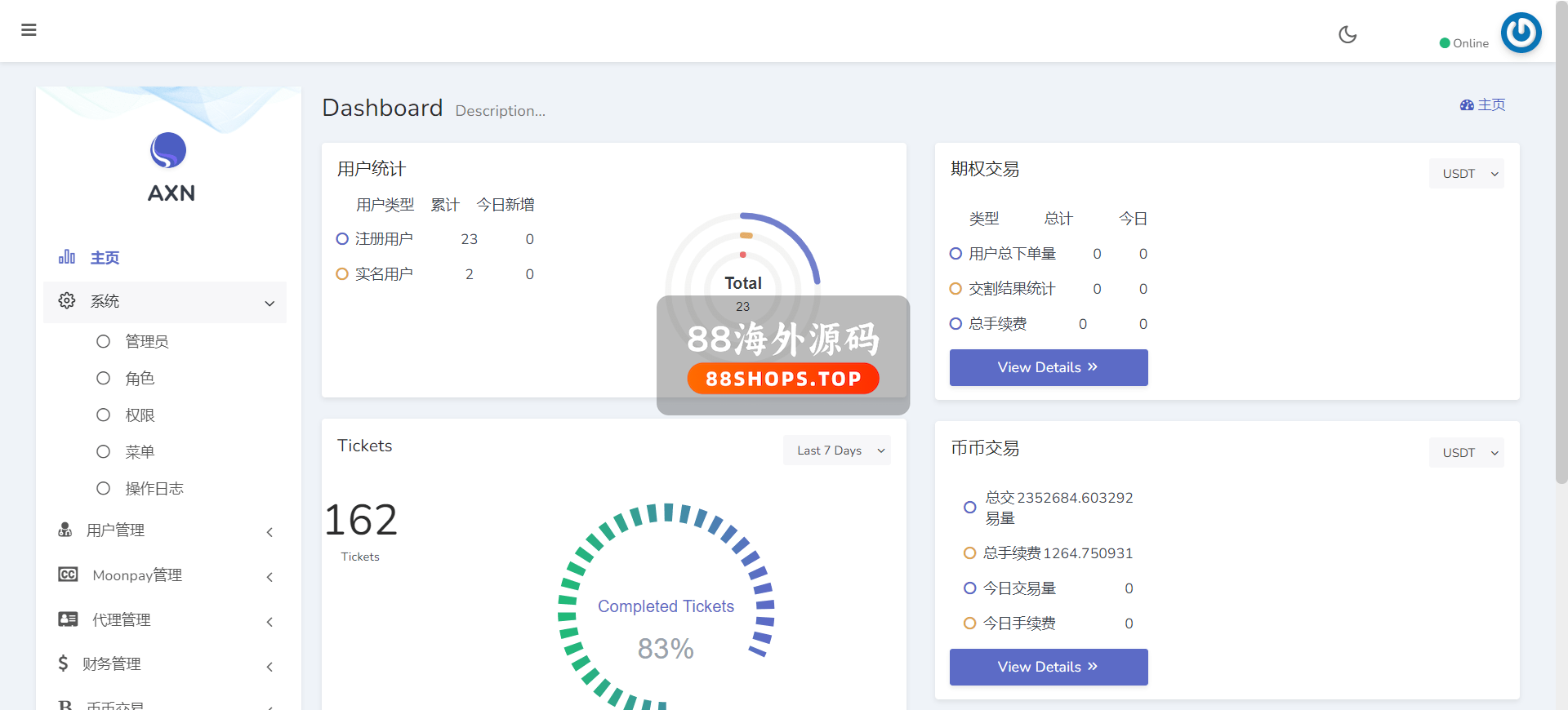Click the bar chart icon beside 主页
The width and height of the screenshot is (1568, 710).
[x=67, y=257]
